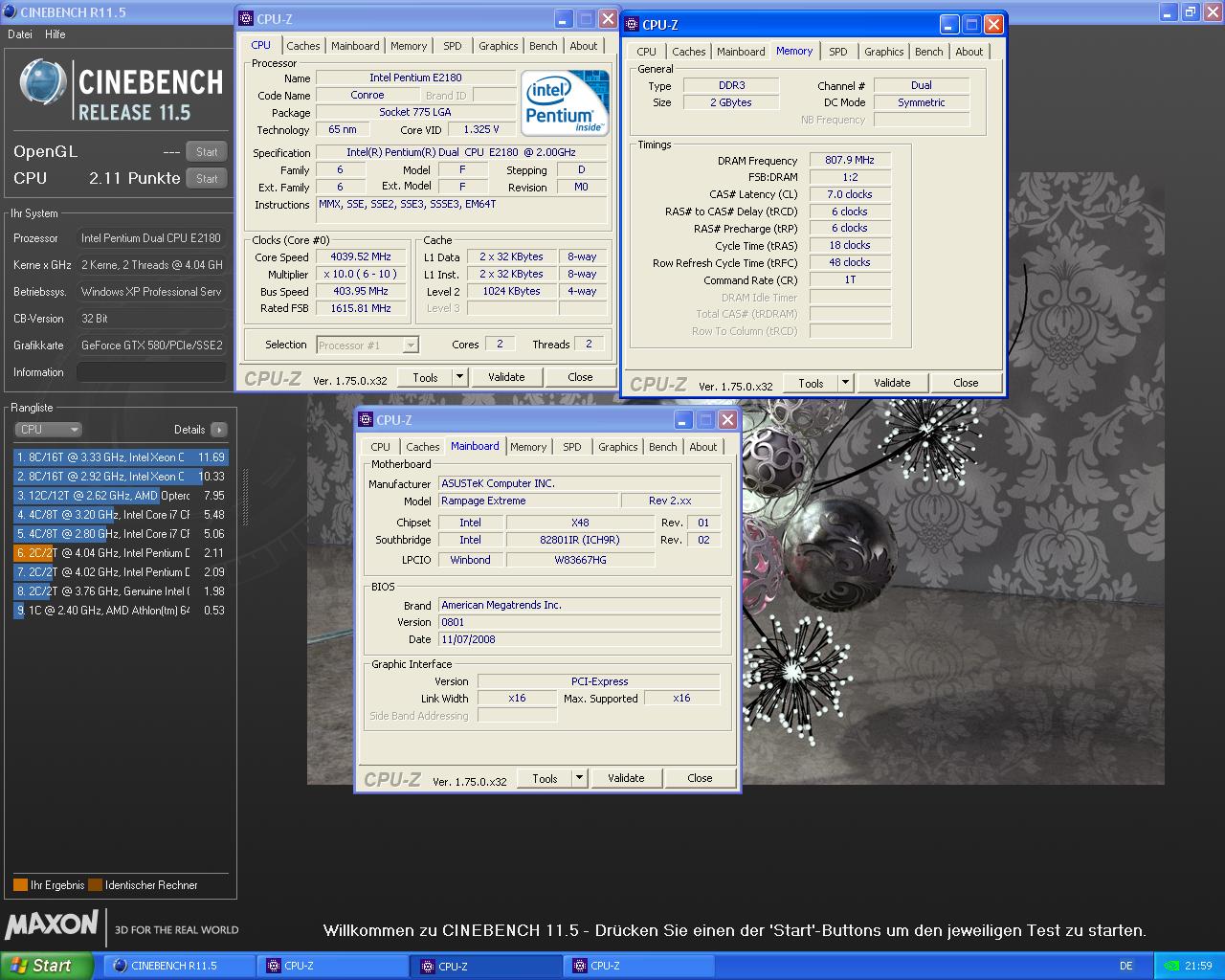
Task: Select ranking row 1C @ 2.40 GHz AMD Athlon
Action: 121,611
